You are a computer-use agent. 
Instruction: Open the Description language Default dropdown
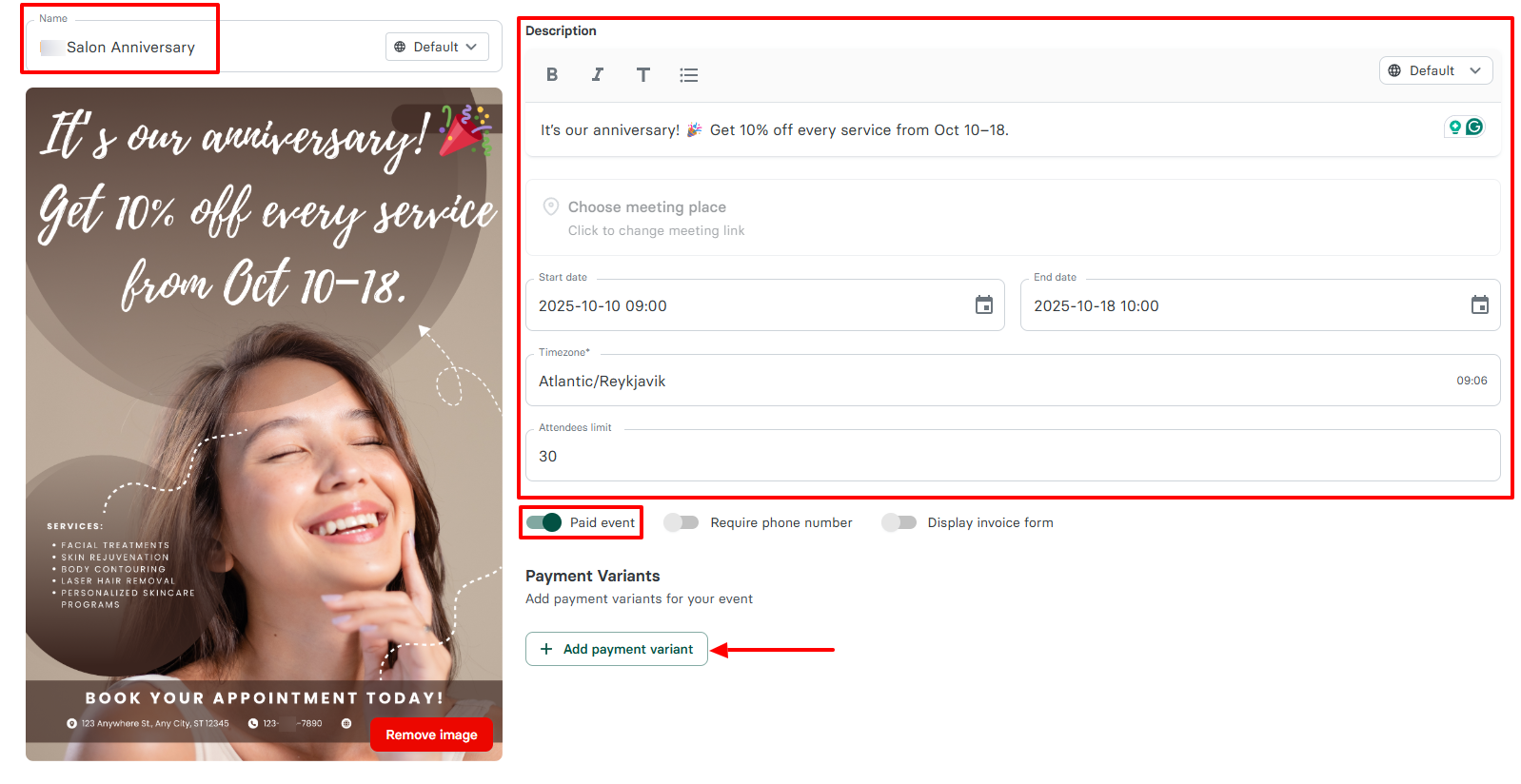1435,70
